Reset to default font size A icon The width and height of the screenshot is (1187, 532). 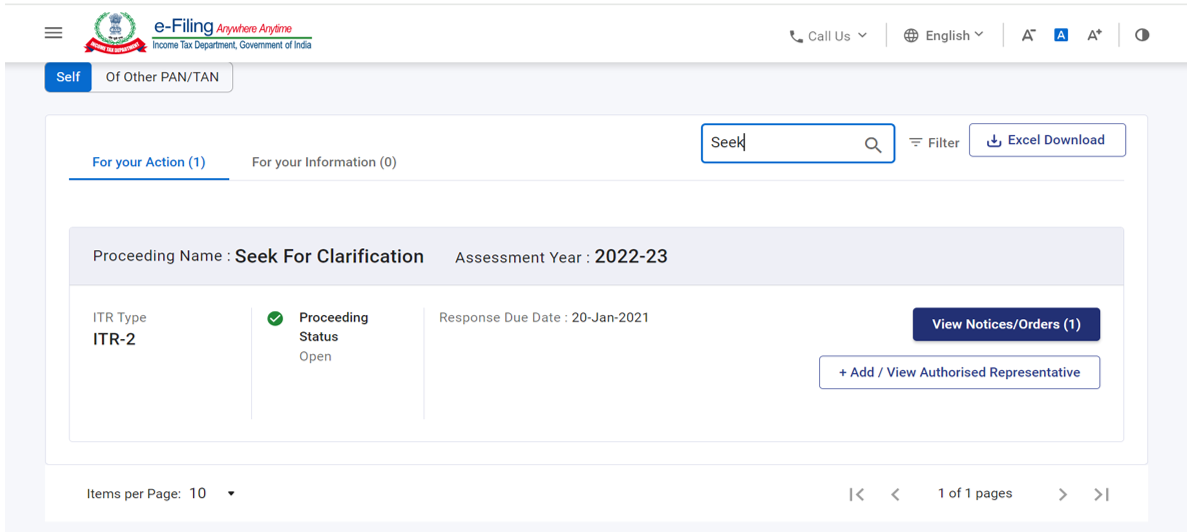click(1061, 35)
